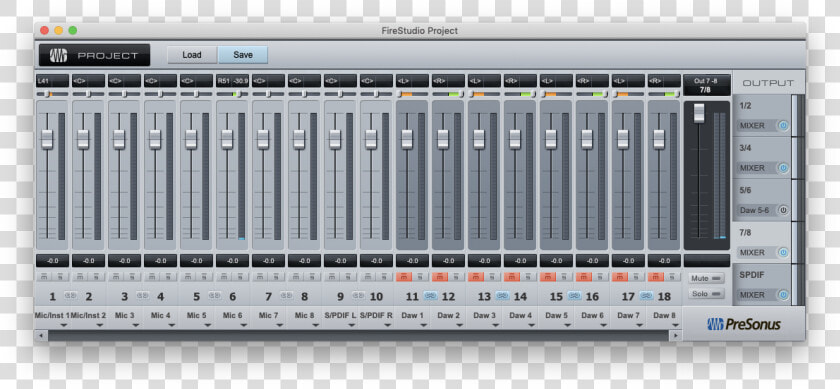The height and width of the screenshot is (389, 840).
Task: Unlink channels 17 and 18 with the link icon
Action: point(647,295)
